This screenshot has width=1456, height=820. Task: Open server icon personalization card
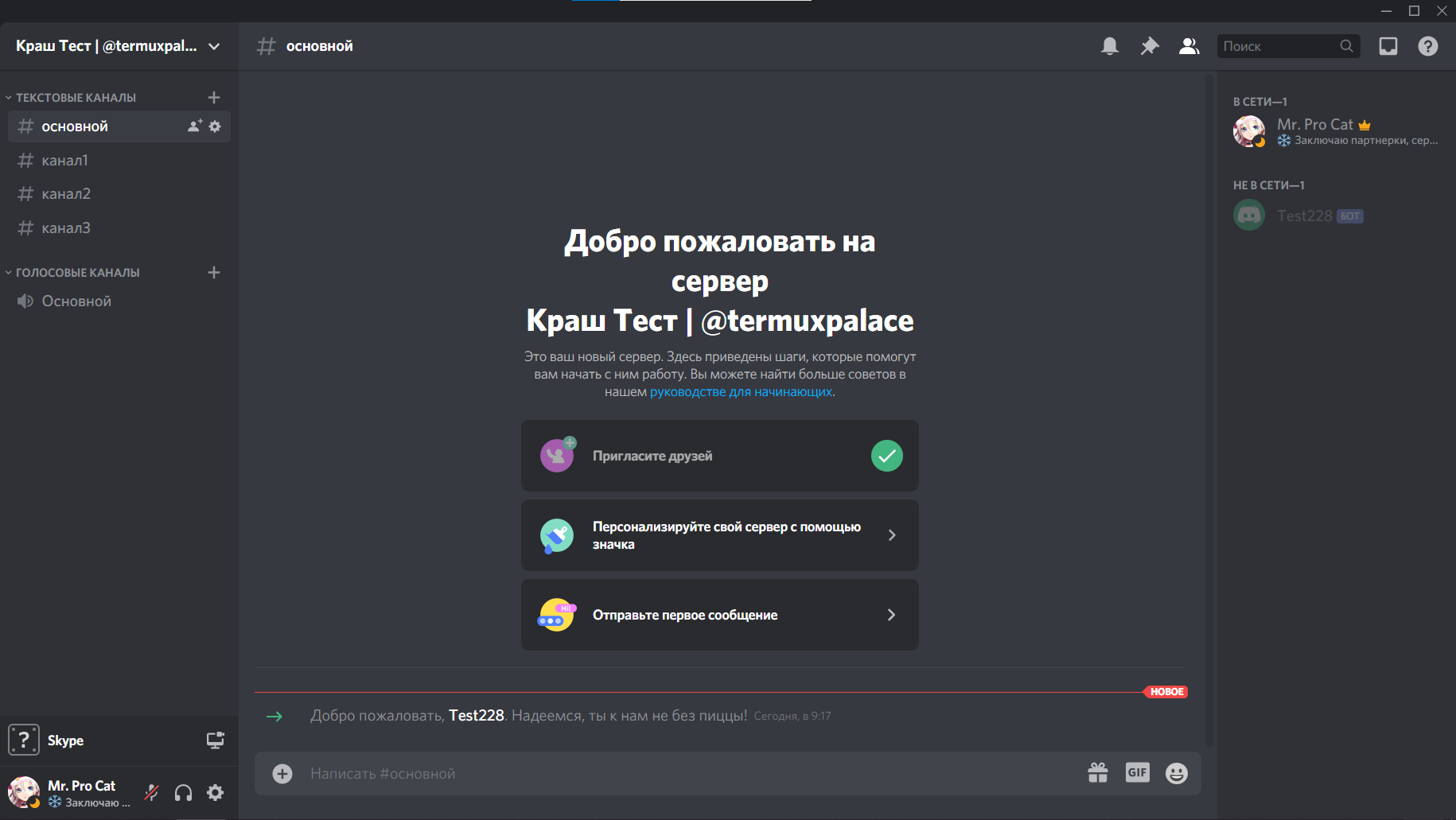(720, 535)
